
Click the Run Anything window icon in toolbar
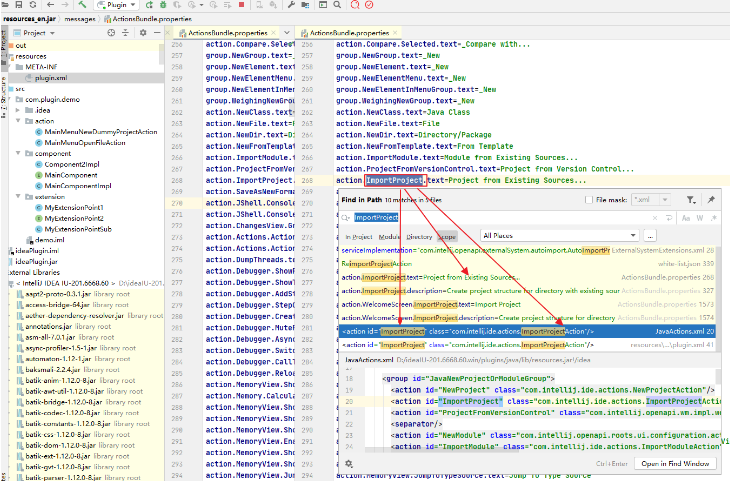pyautogui.click(x=323, y=5)
